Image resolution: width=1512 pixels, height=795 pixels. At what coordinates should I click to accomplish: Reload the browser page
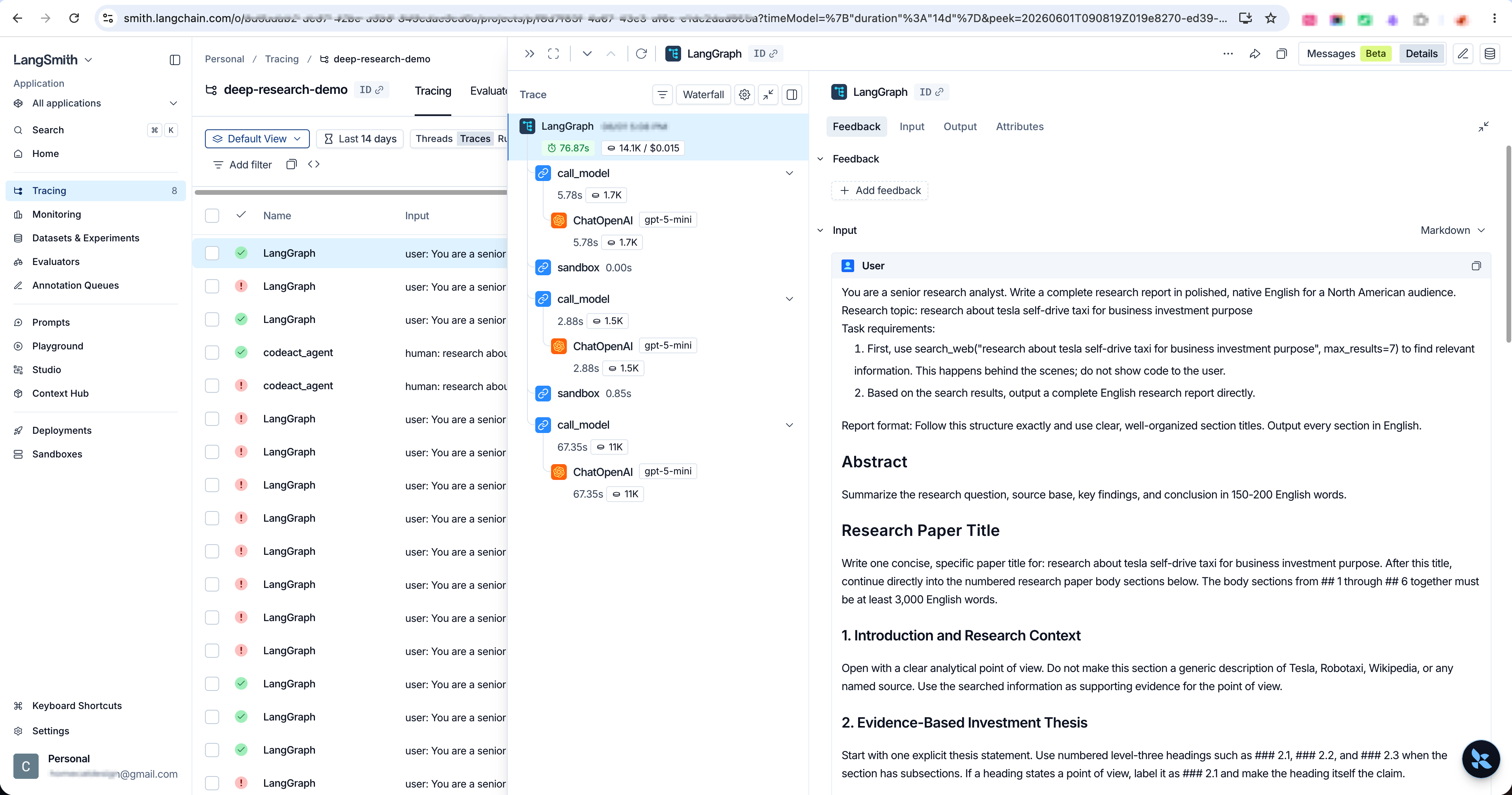click(74, 18)
